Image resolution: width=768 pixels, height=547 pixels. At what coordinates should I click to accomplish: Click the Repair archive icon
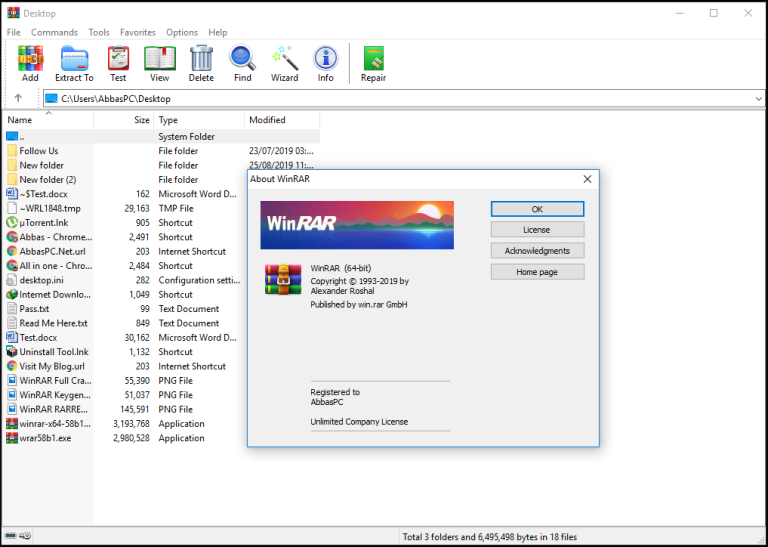(x=374, y=62)
